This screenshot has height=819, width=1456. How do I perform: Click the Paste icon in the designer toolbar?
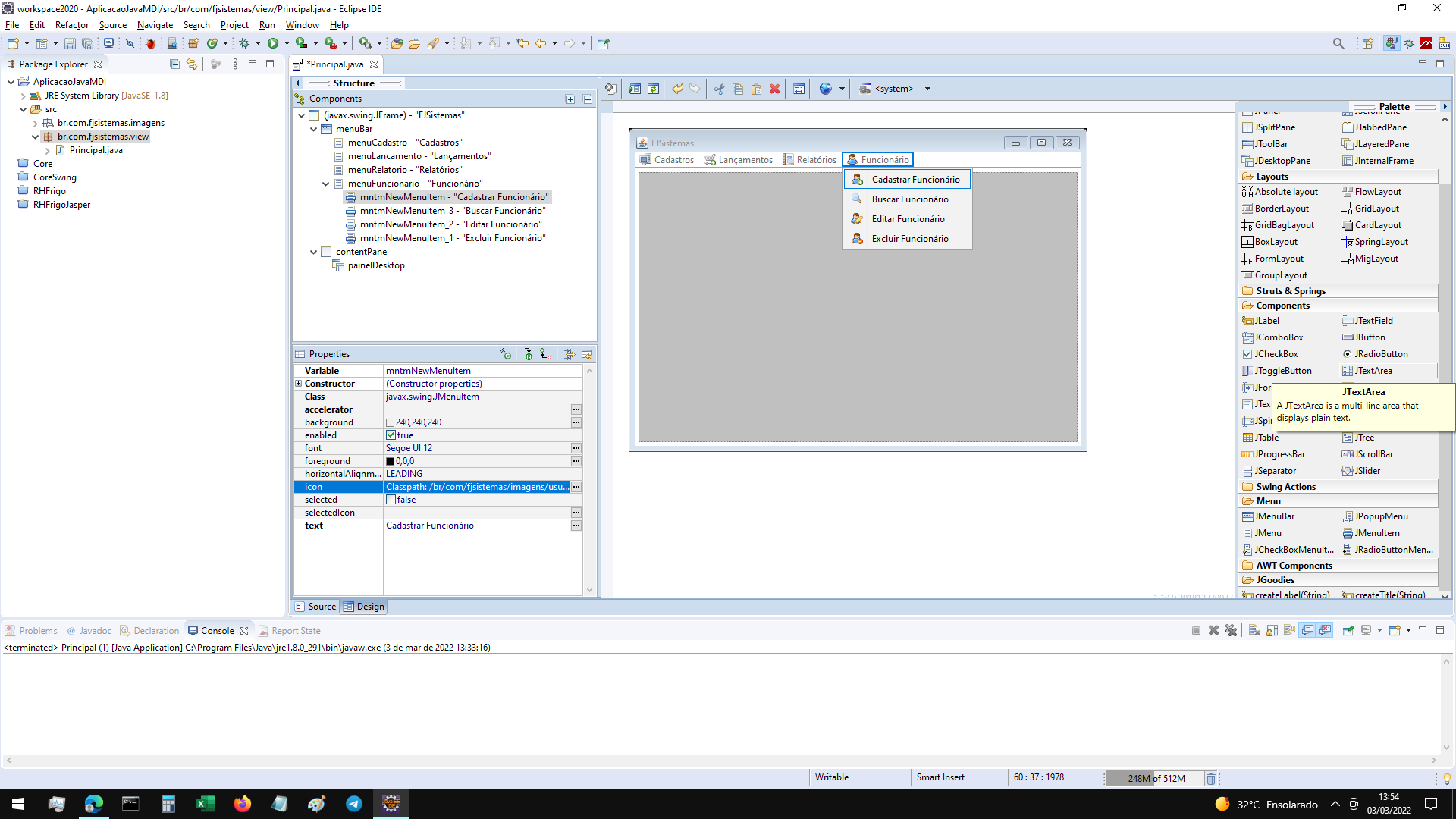click(756, 89)
